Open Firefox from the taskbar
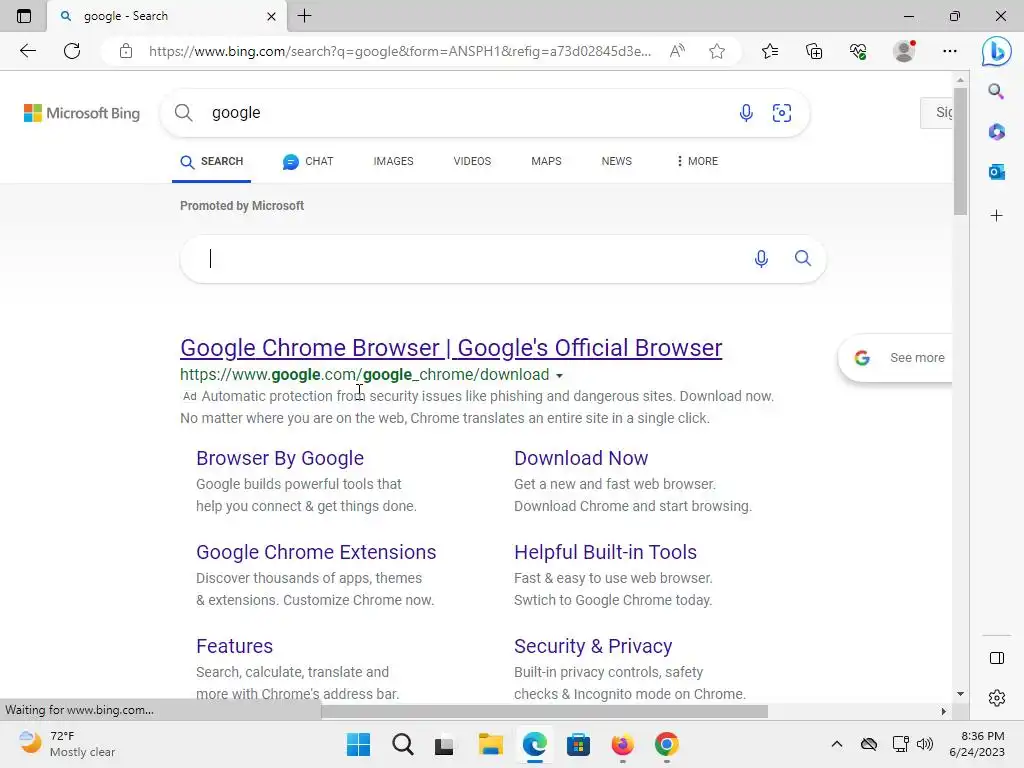The image size is (1024, 768). (622, 744)
